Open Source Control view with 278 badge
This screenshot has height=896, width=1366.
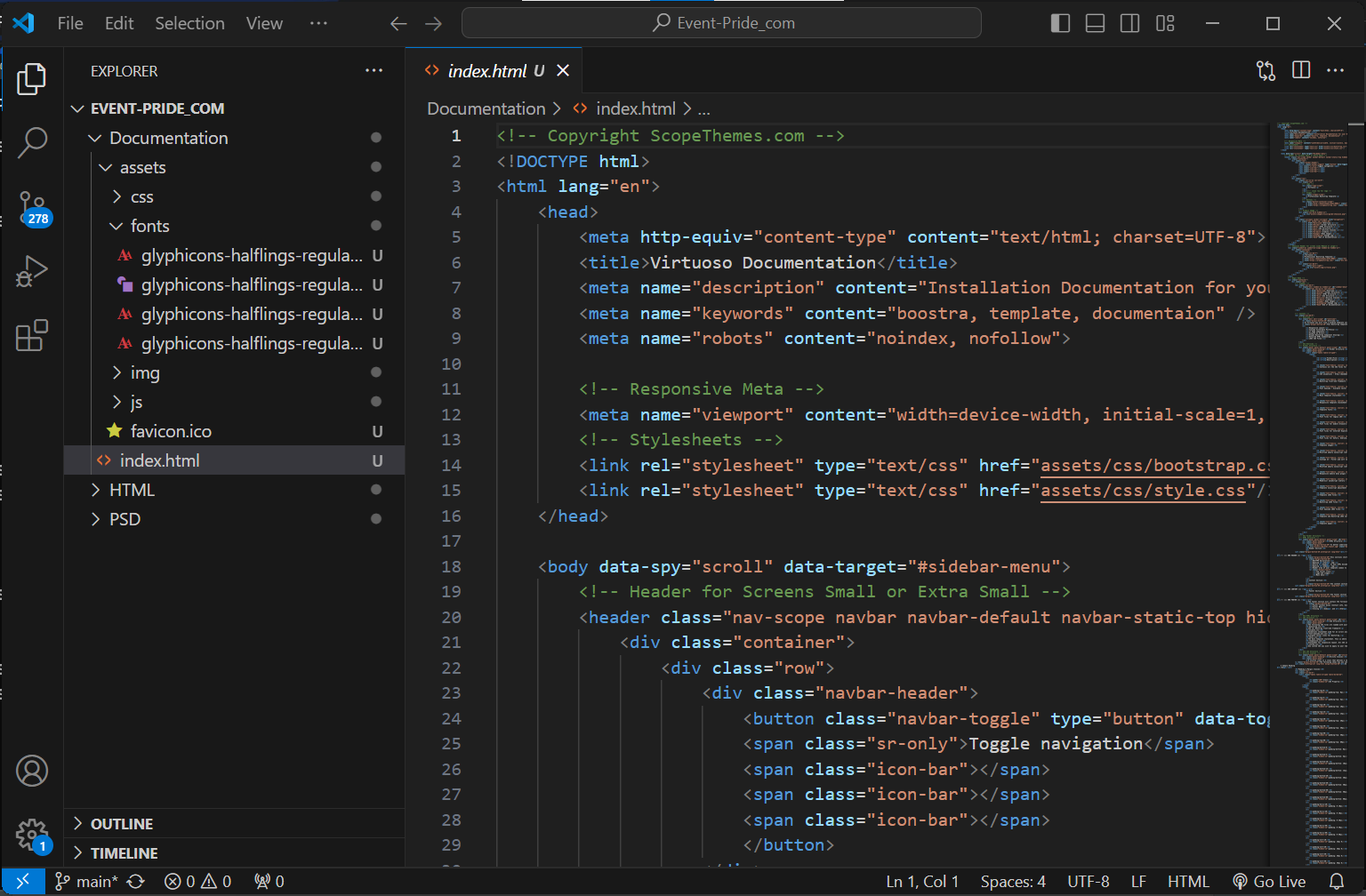[32, 207]
